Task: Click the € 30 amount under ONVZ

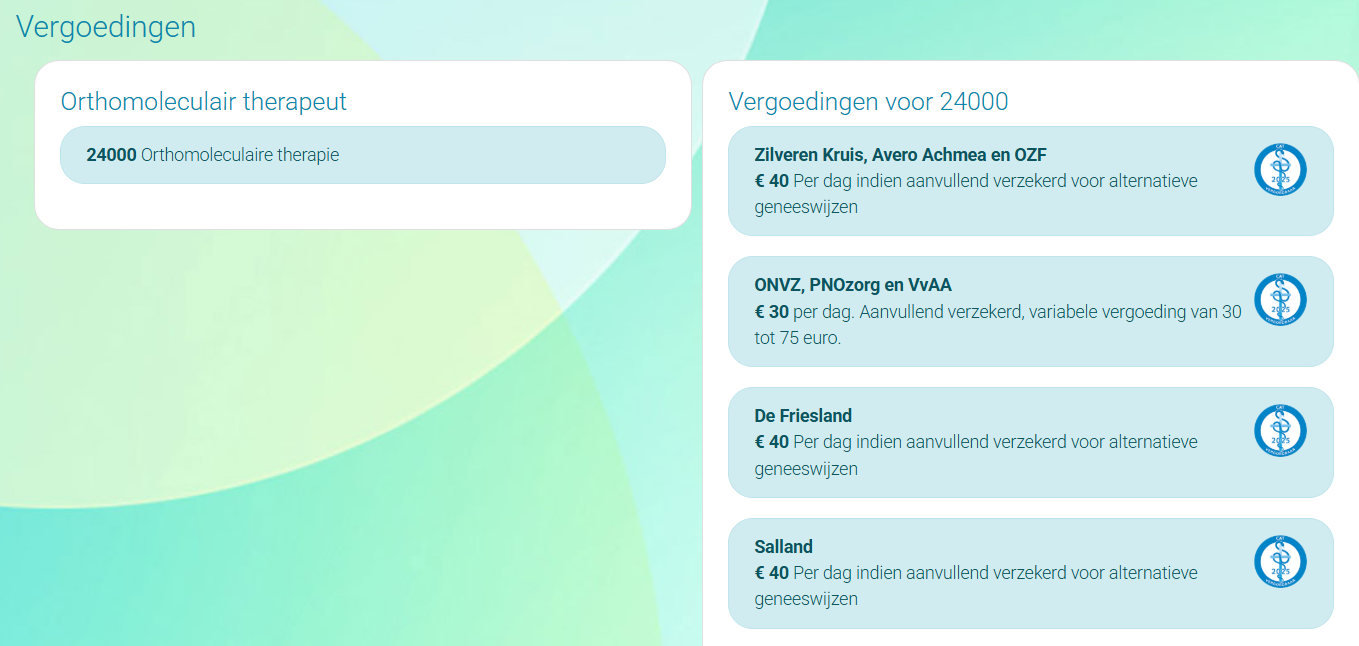Action: [x=771, y=312]
